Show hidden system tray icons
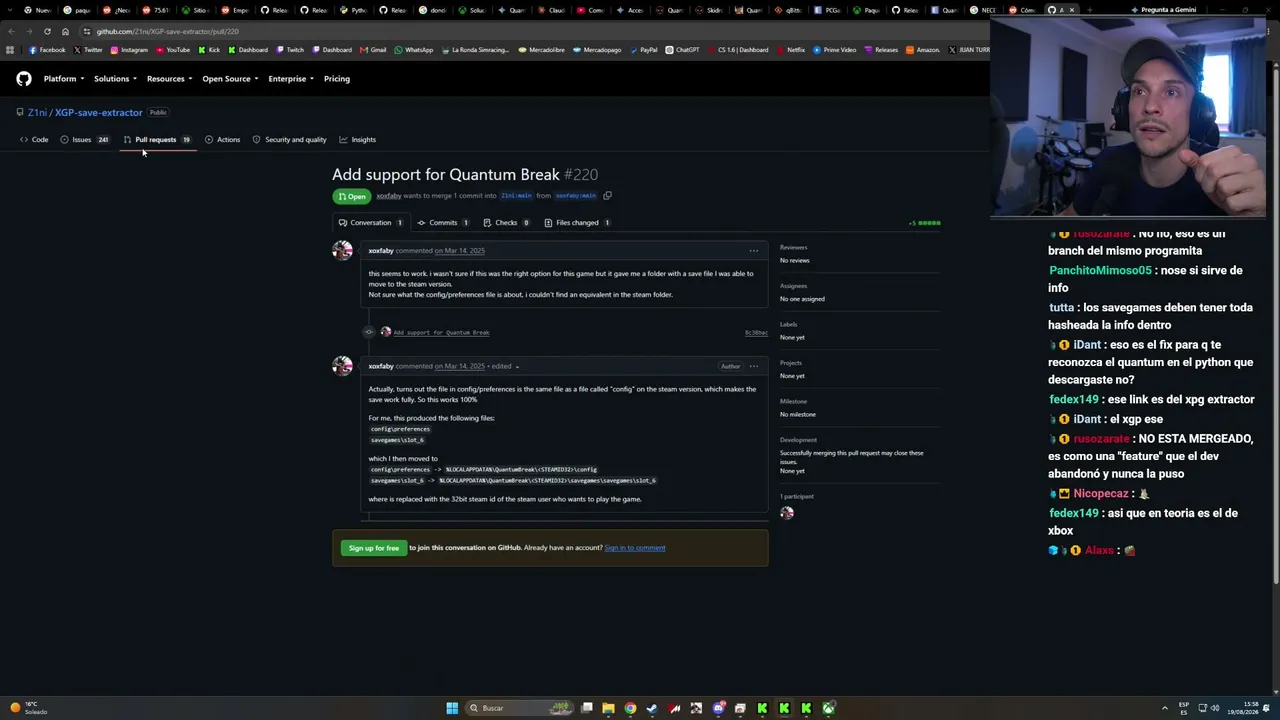 click(x=1164, y=708)
